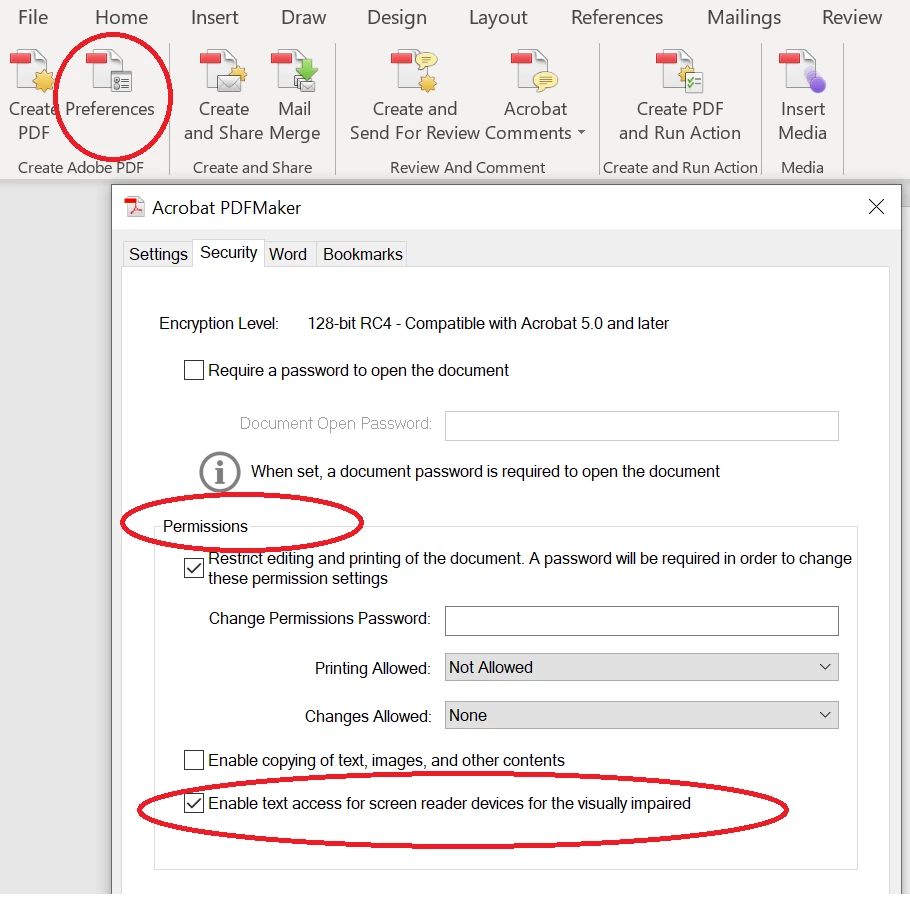Click the Create and Run Action group label
Screen dimensions: 910x906
[x=680, y=168]
